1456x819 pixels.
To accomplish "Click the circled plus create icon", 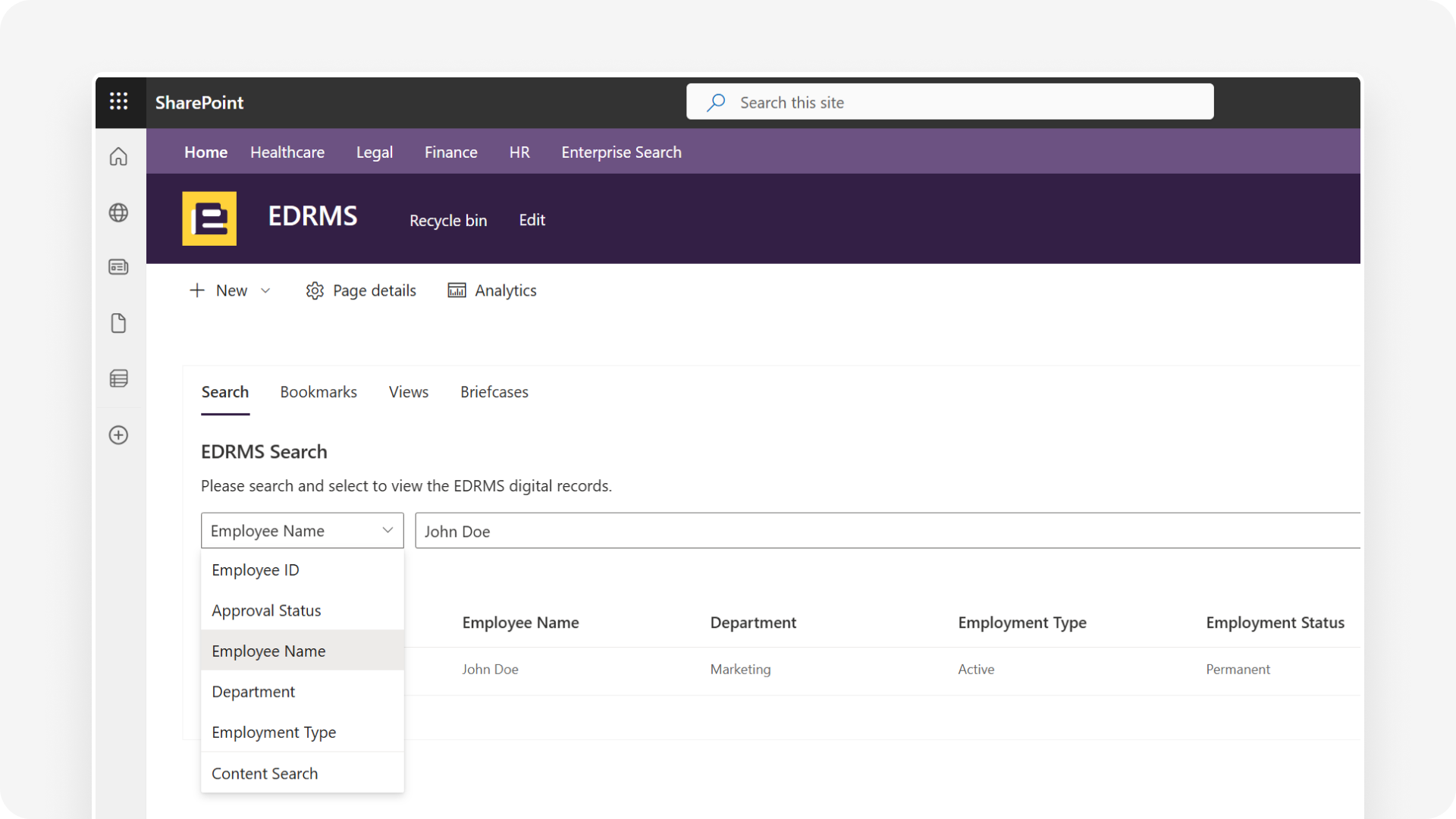I will pos(118,435).
